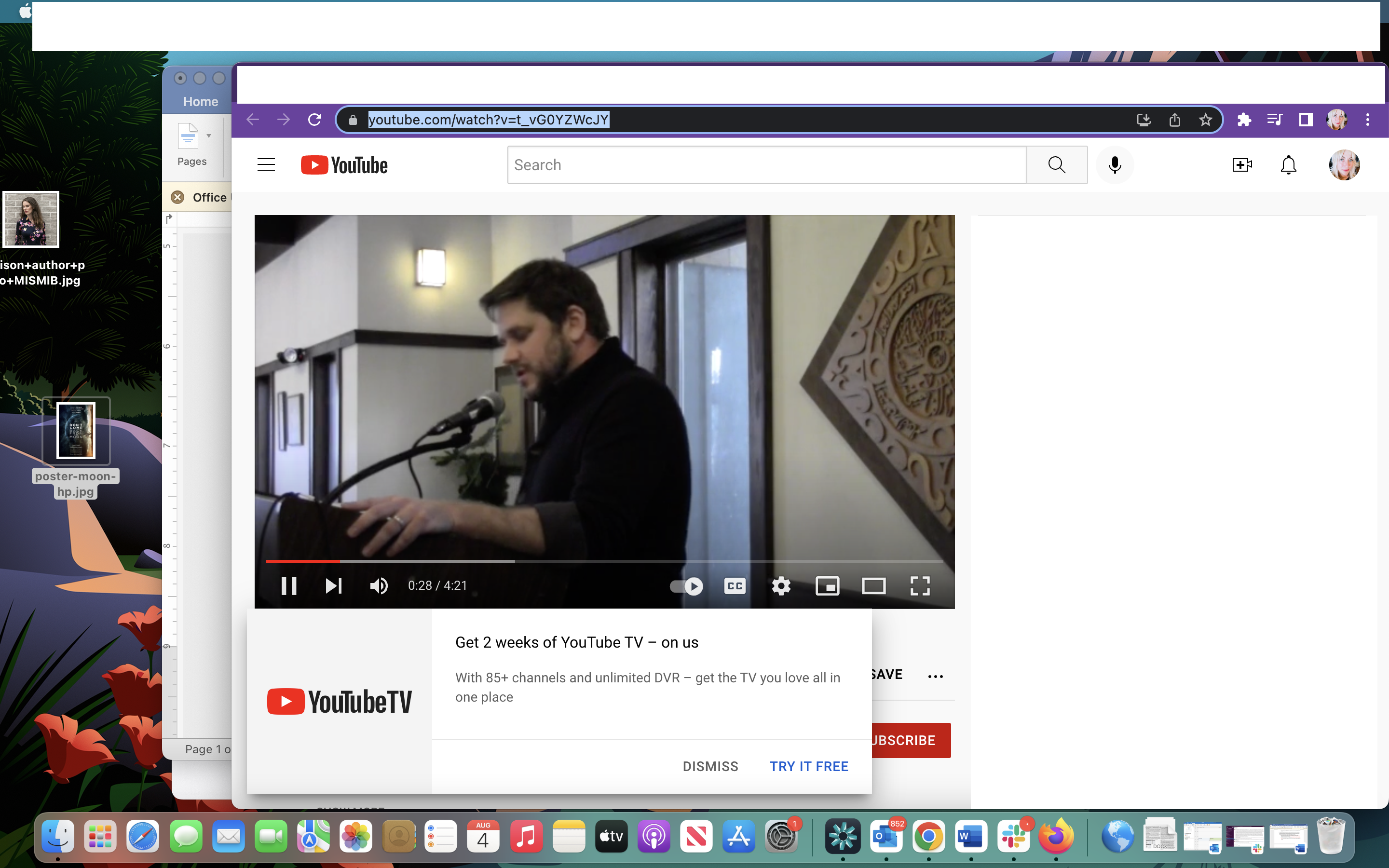The image size is (1389, 868).
Task: Open the YouTube create video icon
Action: coord(1242,165)
